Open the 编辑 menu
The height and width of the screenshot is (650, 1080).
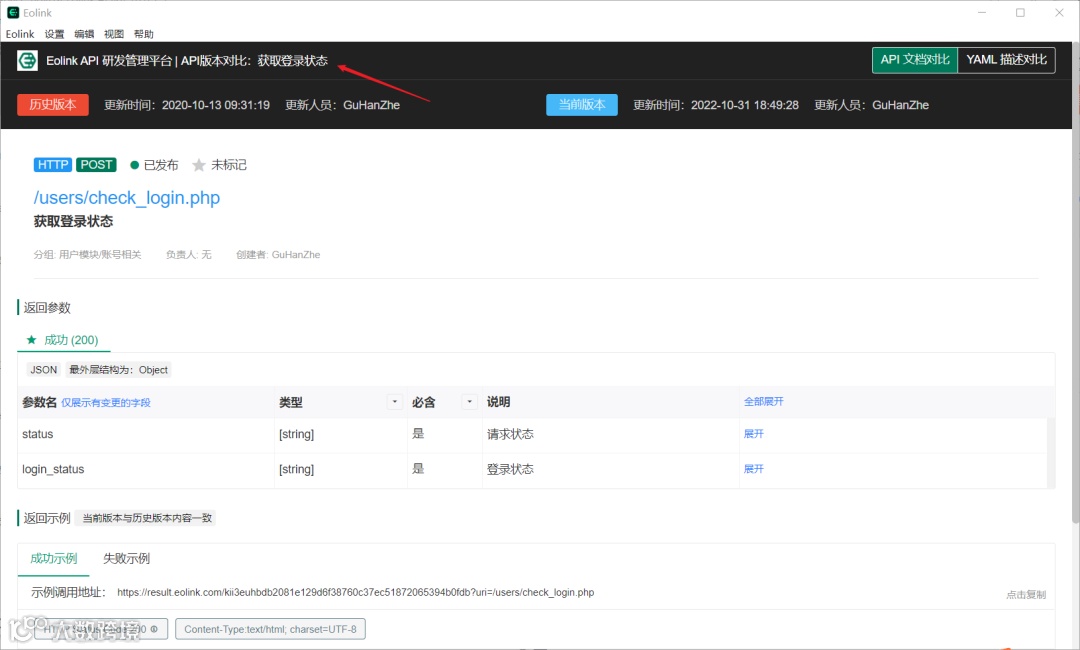[x=84, y=34]
